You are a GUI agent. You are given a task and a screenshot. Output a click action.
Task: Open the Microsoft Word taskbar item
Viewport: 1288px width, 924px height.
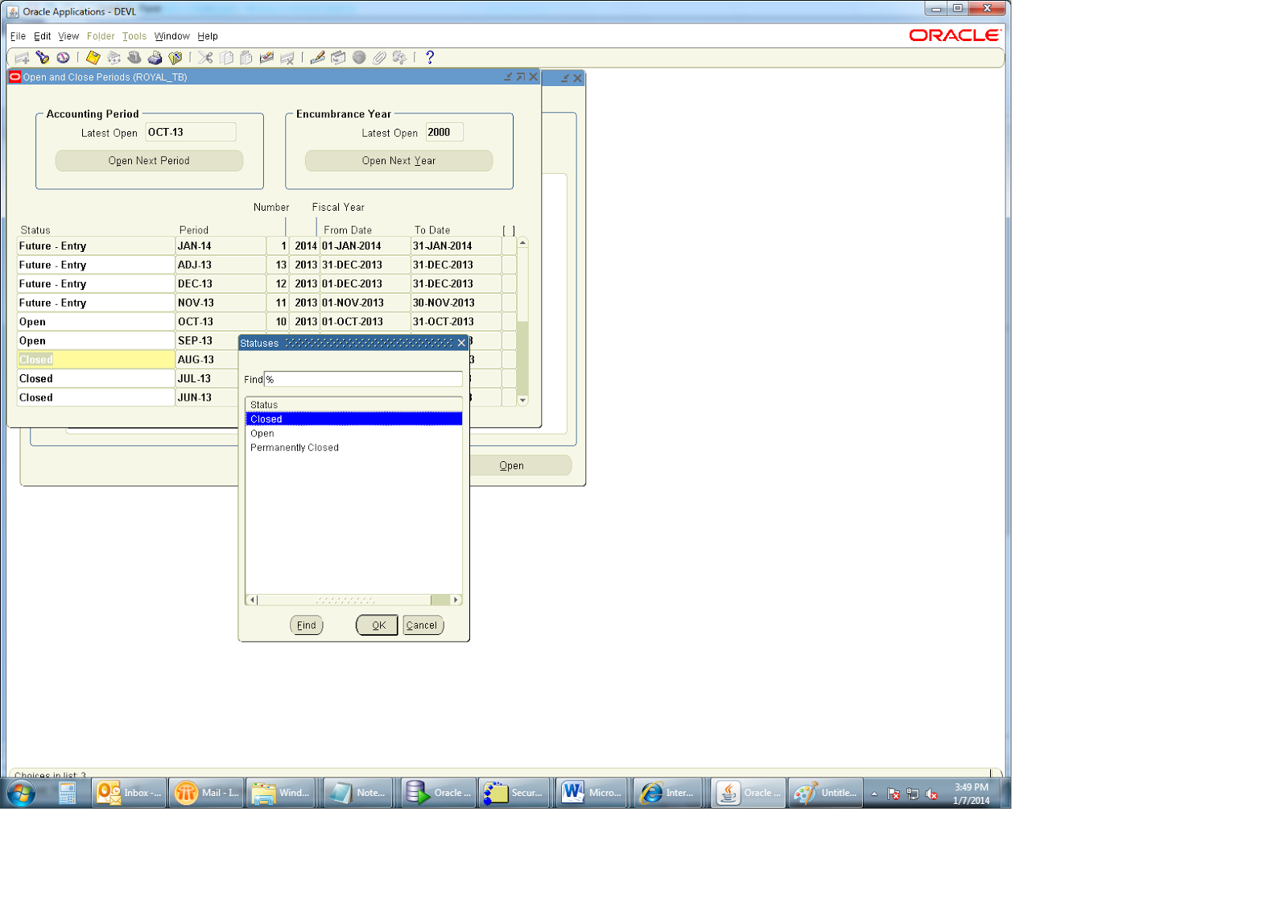tap(592, 794)
